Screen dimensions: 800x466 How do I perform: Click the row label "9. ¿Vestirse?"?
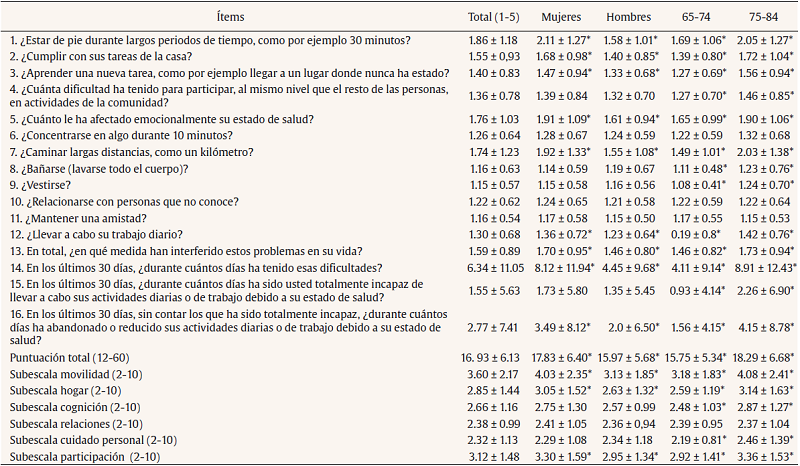43,184
